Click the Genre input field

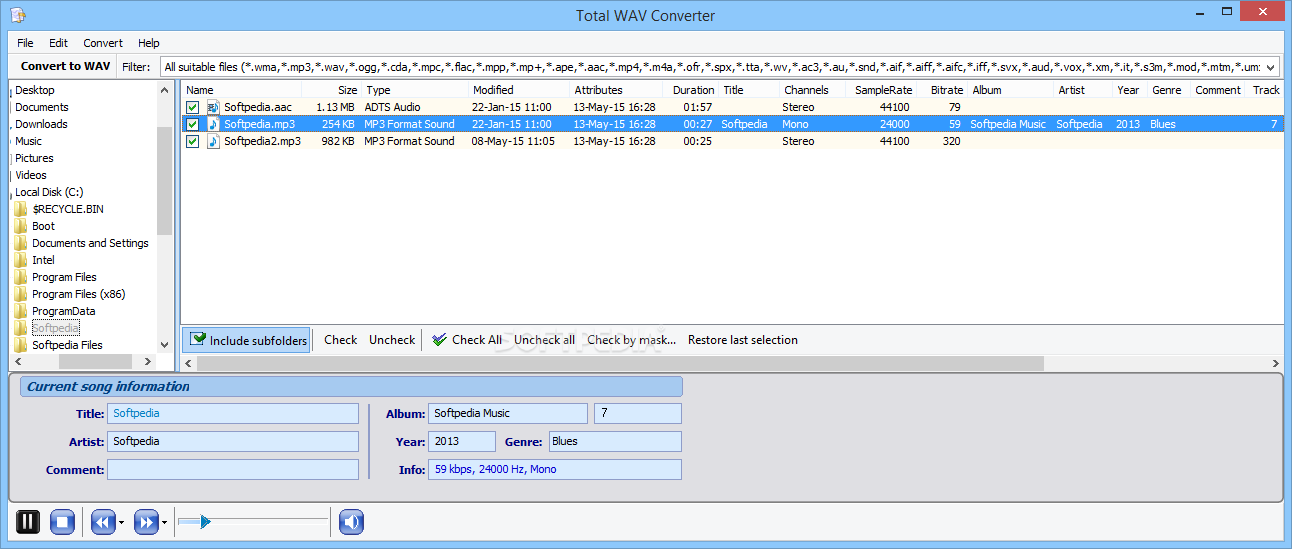(614, 441)
